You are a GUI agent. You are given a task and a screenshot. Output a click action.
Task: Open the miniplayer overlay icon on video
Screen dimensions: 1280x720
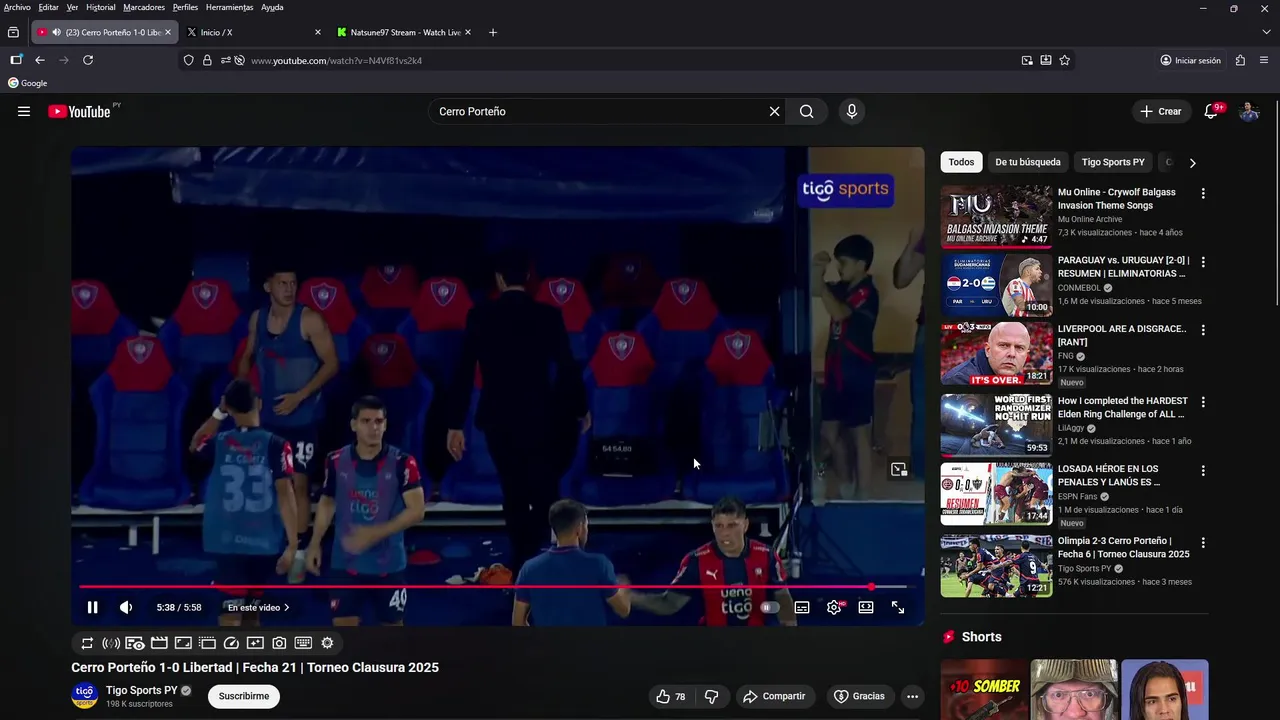[x=899, y=469]
